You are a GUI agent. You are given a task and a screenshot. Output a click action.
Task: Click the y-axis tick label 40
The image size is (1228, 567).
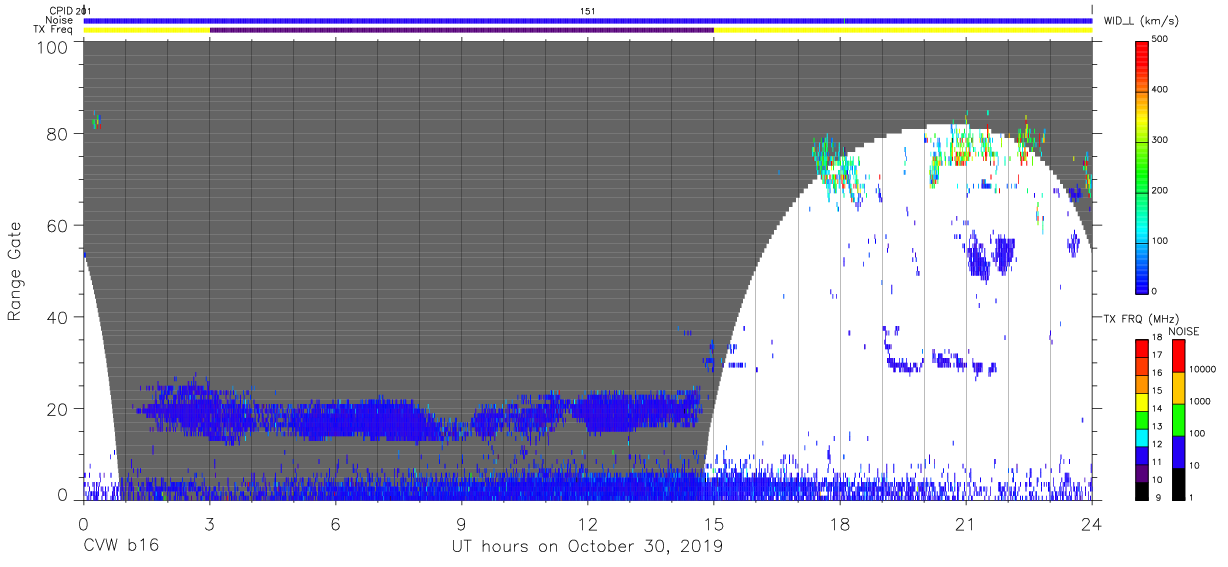(x=59, y=318)
